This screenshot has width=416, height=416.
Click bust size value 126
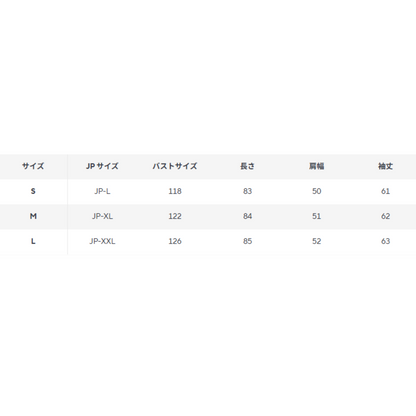[175, 241]
